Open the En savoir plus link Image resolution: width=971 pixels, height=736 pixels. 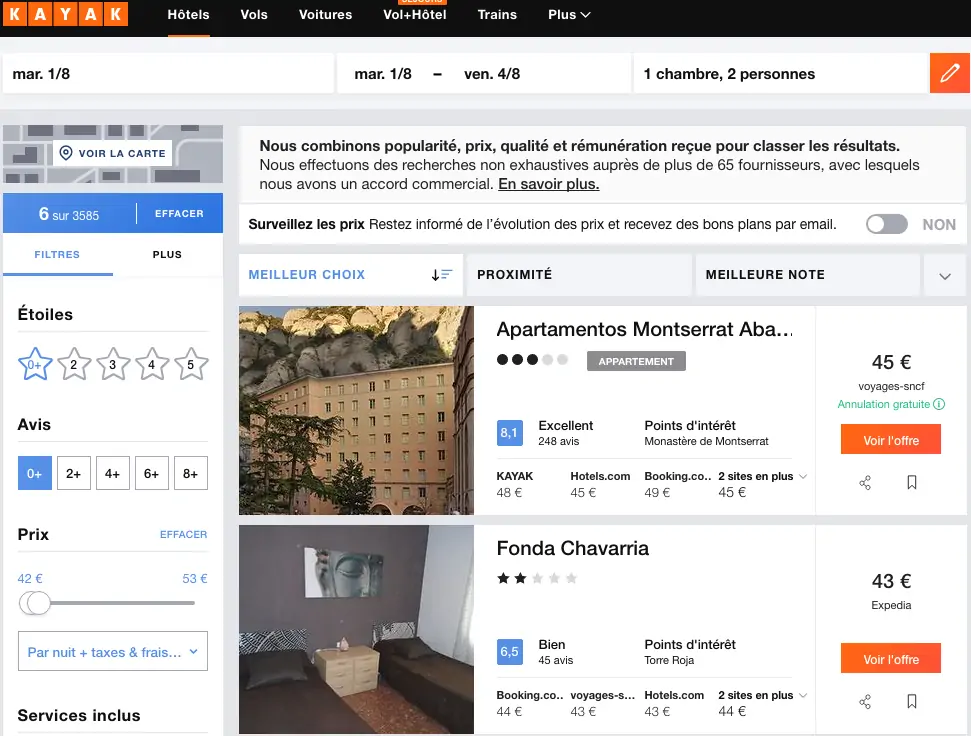click(x=549, y=184)
